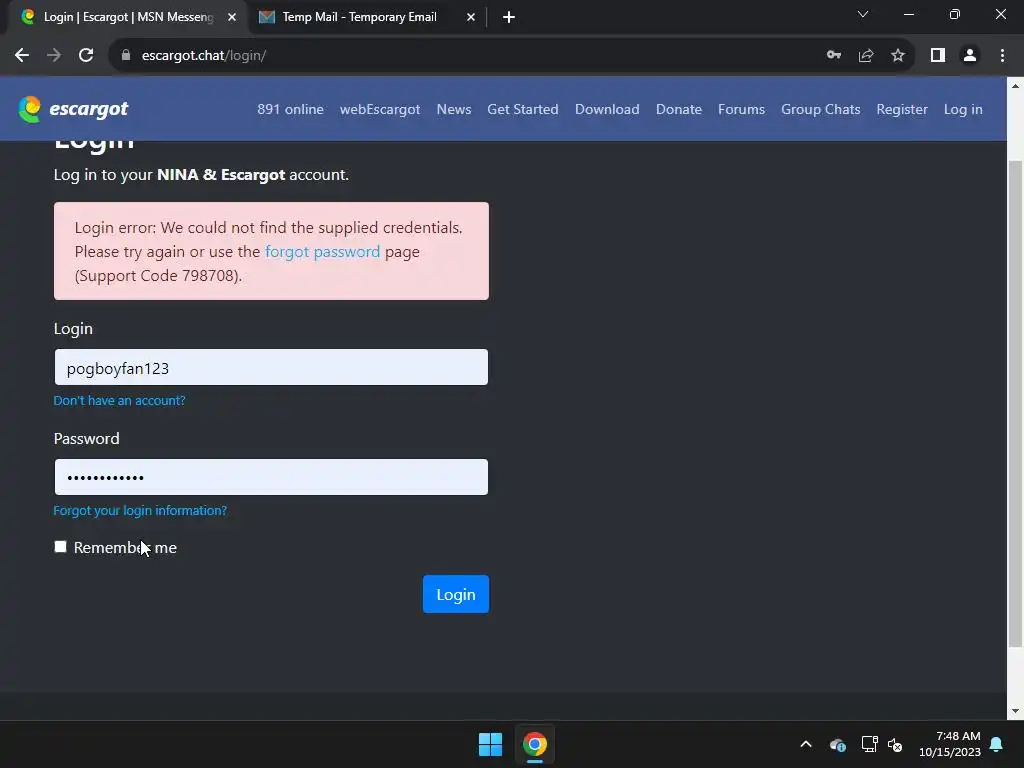Click the 891 online counter
This screenshot has width=1024, height=768.
click(290, 109)
